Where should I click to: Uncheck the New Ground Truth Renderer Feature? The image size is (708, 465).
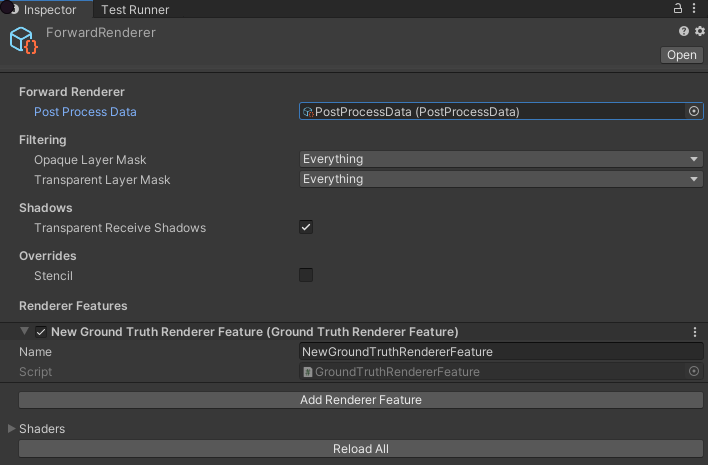point(41,332)
